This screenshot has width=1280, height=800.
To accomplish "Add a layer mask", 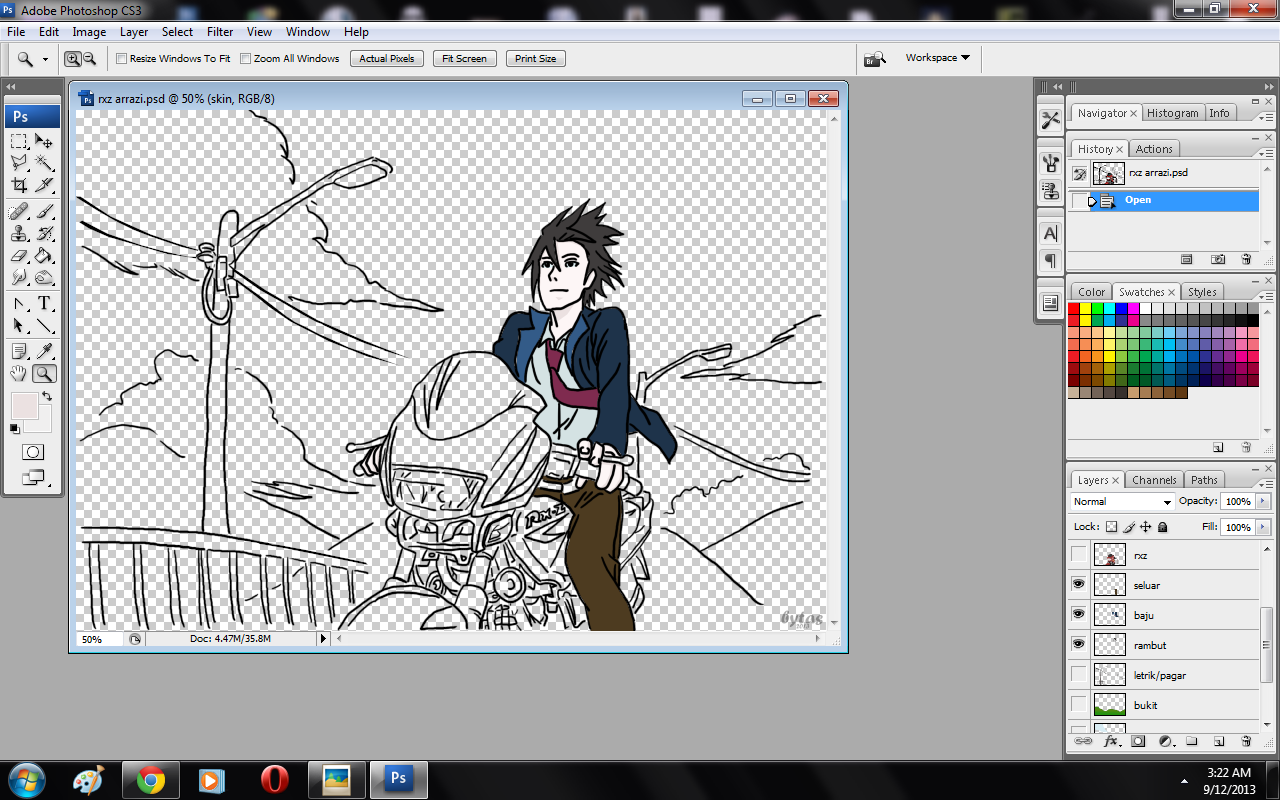I will click(1138, 742).
